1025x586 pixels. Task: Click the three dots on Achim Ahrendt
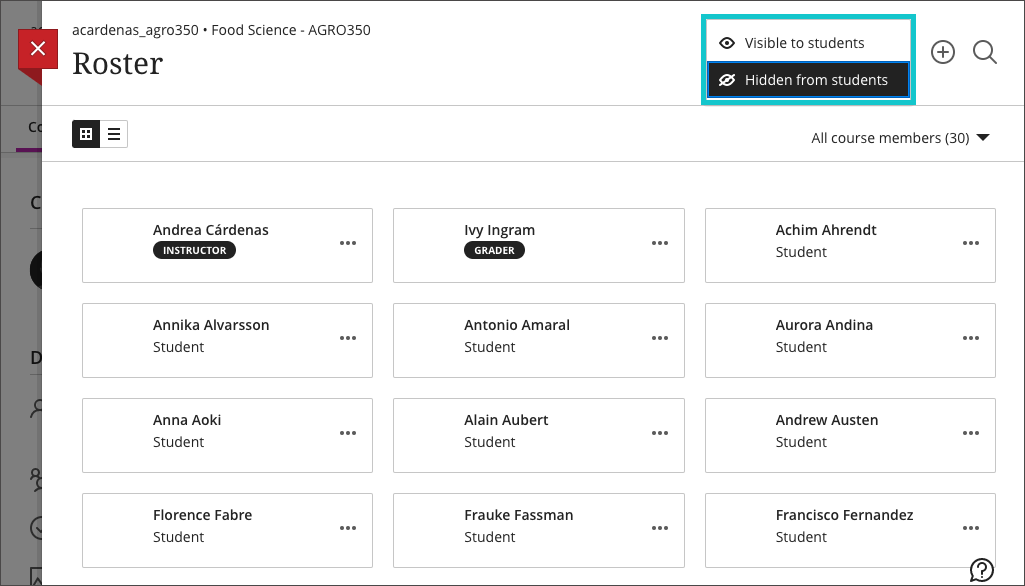[x=971, y=243]
